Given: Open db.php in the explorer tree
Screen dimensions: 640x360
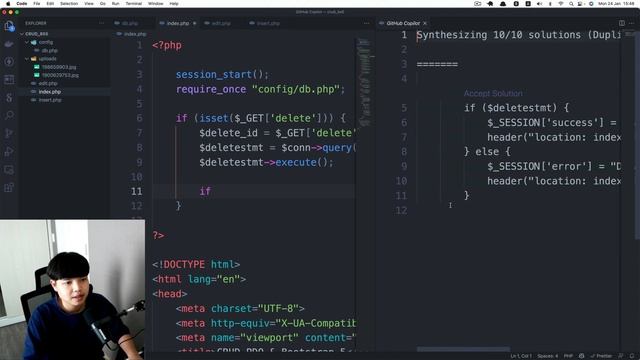Looking at the screenshot, I should click(x=49, y=51).
